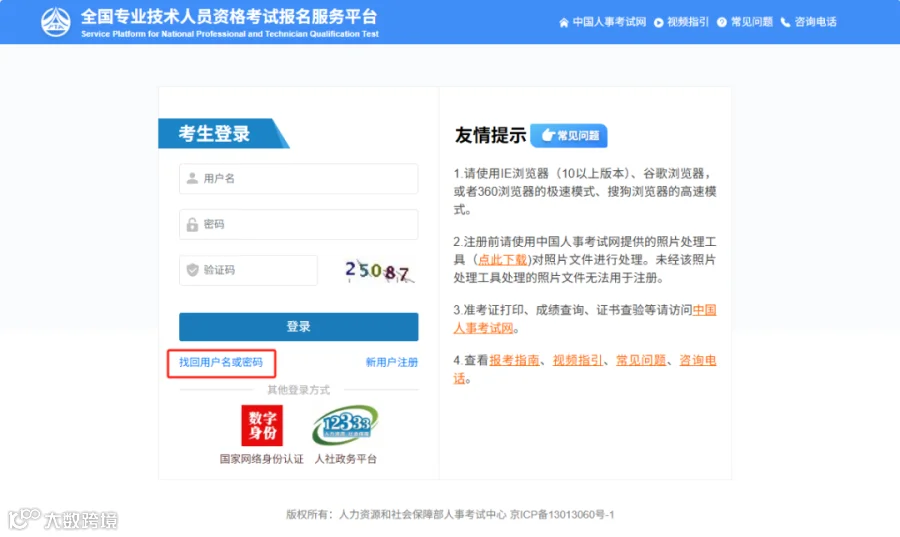This screenshot has height=537, width=900.
Task: Refresh the captcha image 25087
Action: (x=379, y=271)
